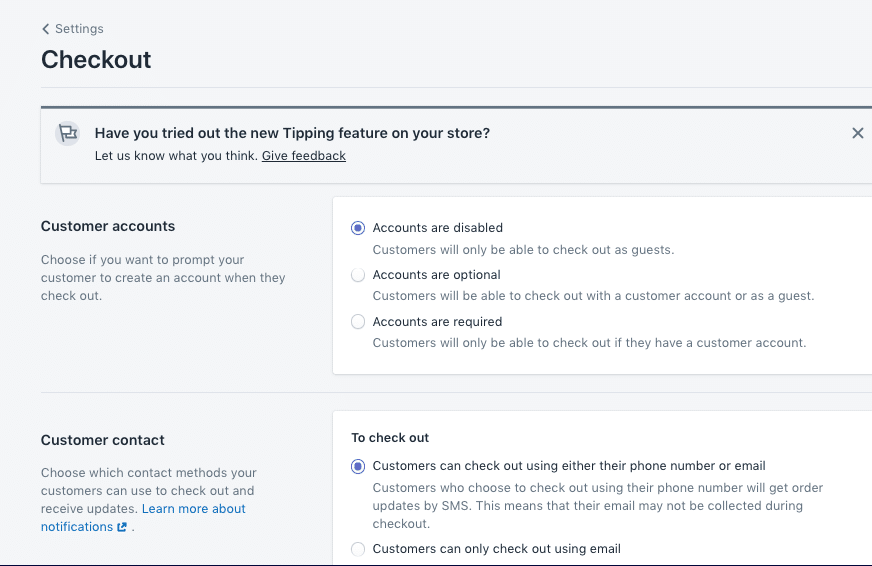Select the Accounts are required radio button
The width and height of the screenshot is (872, 566).
[358, 322]
